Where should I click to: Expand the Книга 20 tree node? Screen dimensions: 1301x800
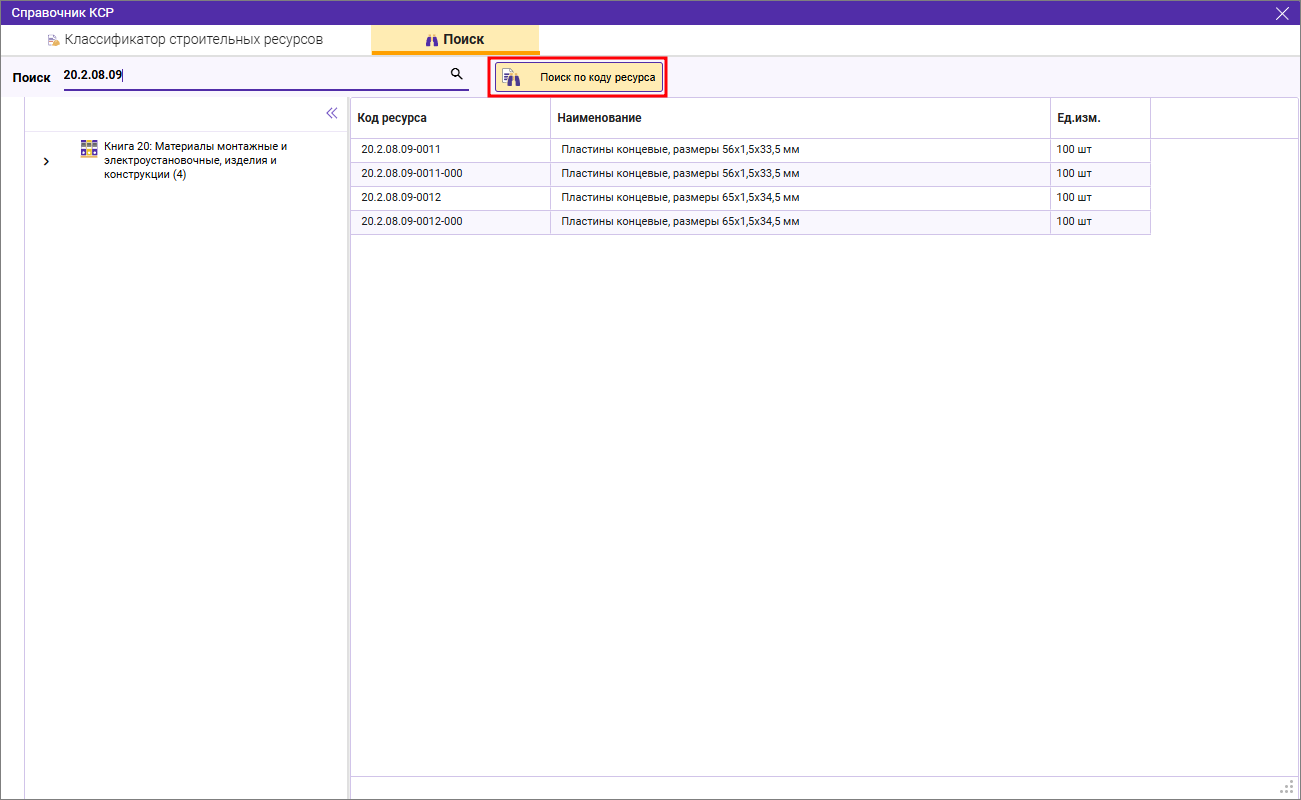pyautogui.click(x=46, y=161)
